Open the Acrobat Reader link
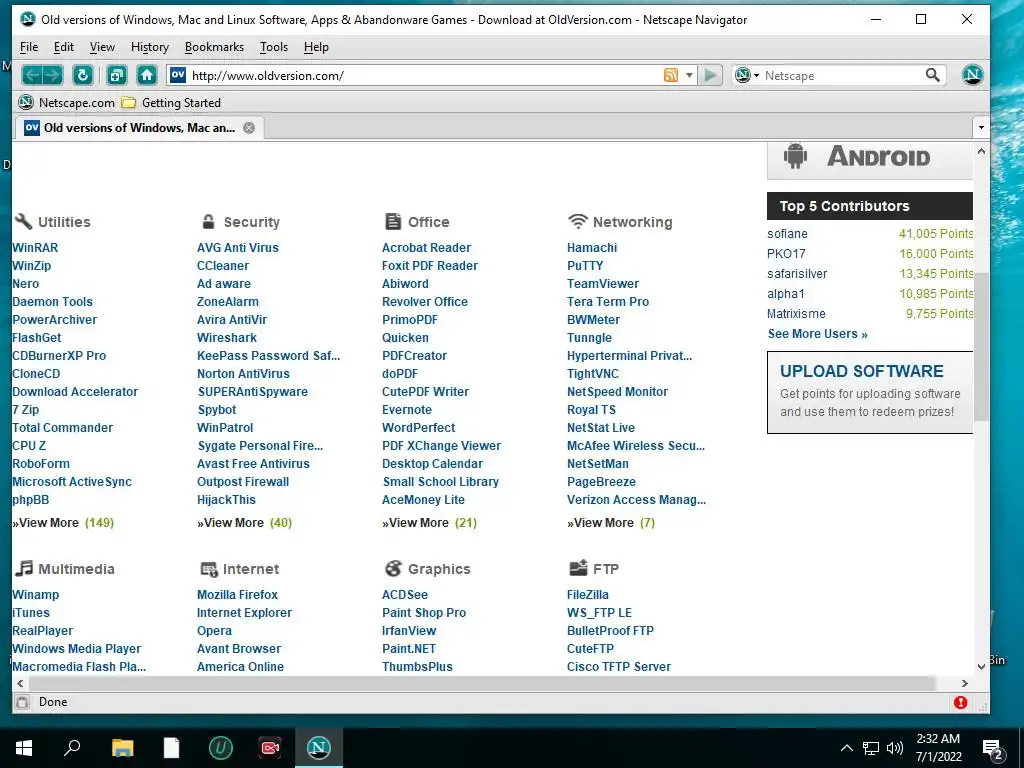 pyautogui.click(x=426, y=248)
